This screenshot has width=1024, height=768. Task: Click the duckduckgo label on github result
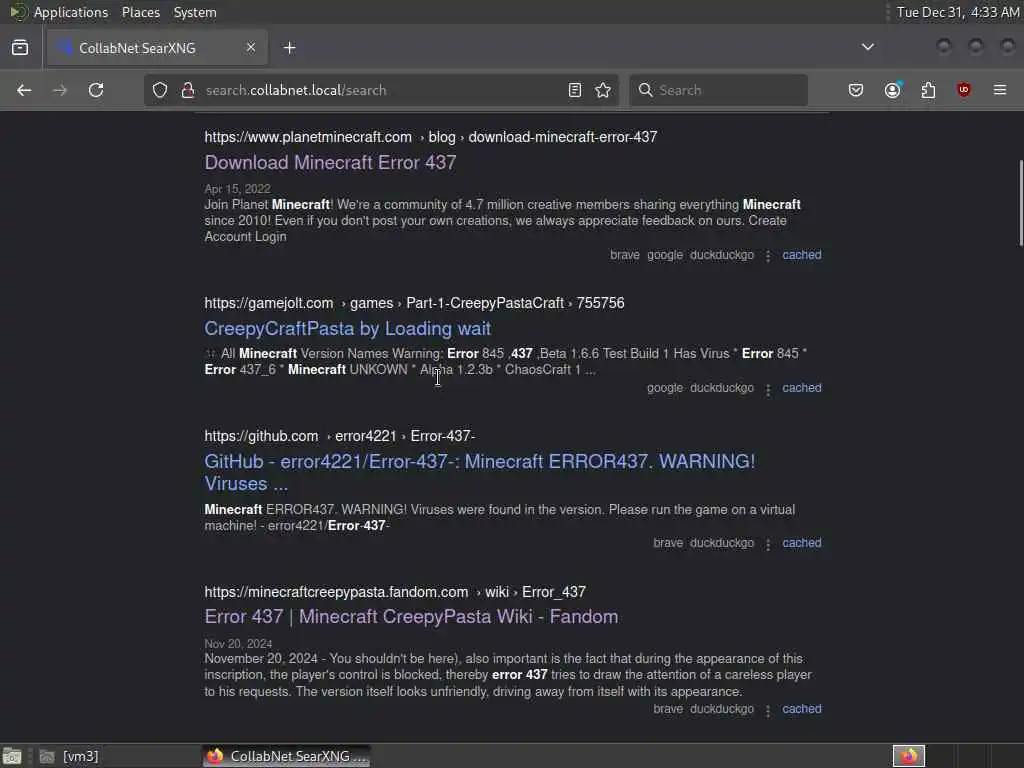(722, 543)
